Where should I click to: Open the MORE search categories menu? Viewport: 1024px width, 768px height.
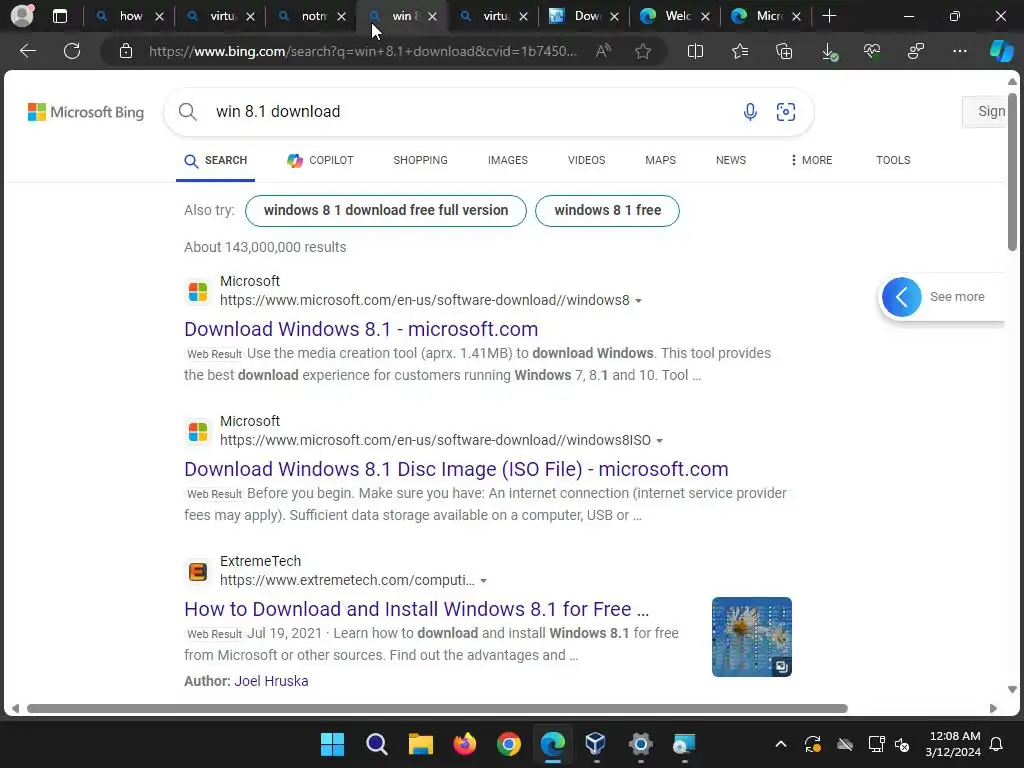811,160
